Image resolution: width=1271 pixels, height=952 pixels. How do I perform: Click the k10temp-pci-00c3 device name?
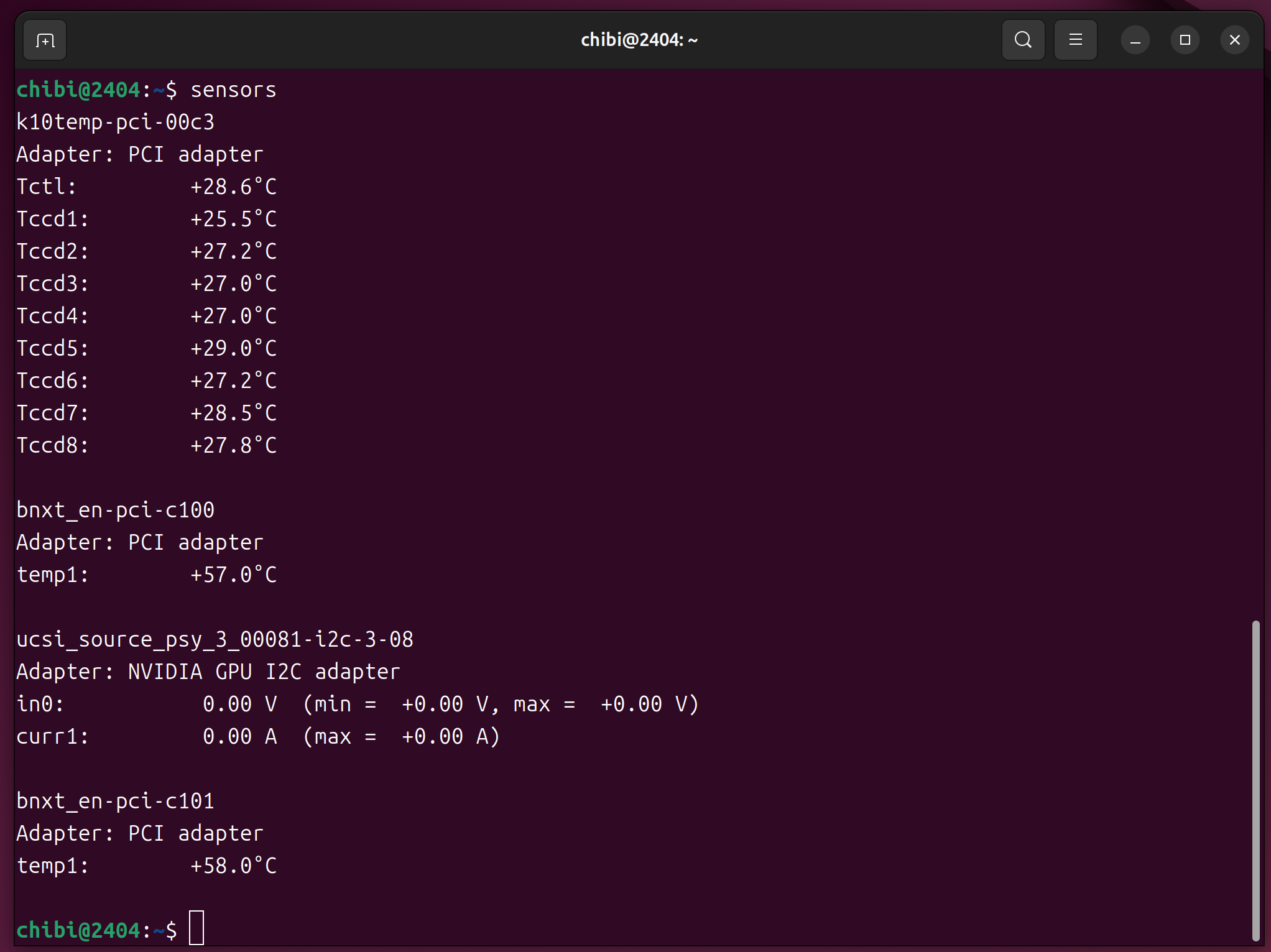[x=115, y=122]
